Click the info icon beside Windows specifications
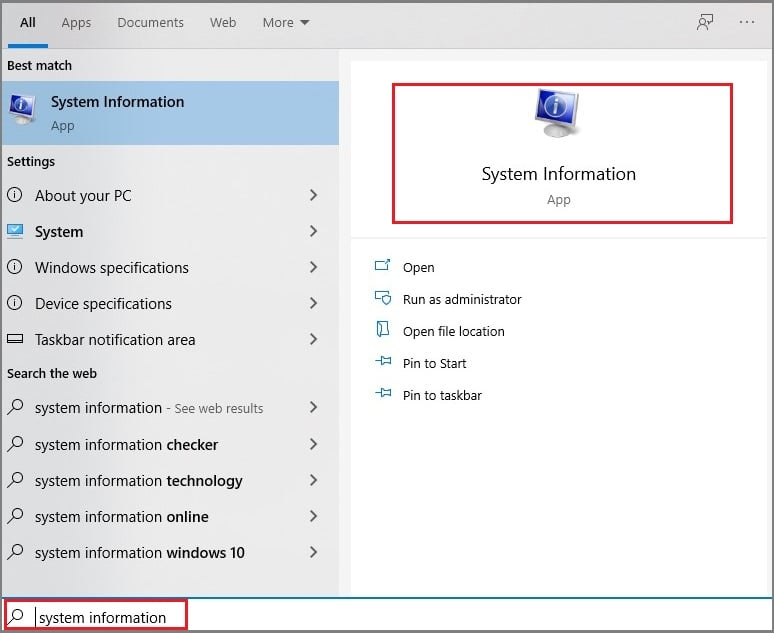774x633 pixels. (x=15, y=267)
